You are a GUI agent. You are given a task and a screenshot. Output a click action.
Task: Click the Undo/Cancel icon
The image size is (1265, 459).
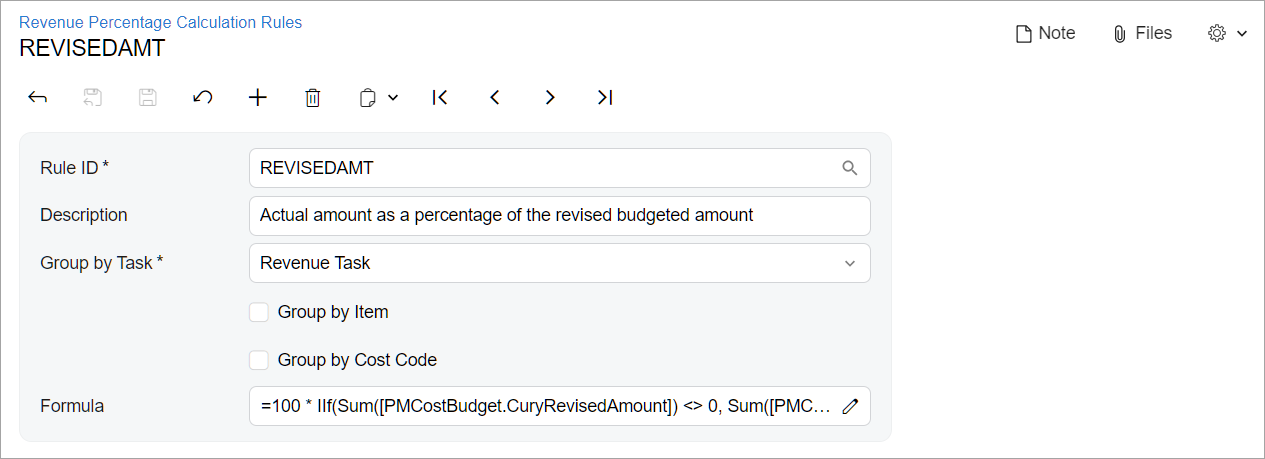click(x=203, y=97)
